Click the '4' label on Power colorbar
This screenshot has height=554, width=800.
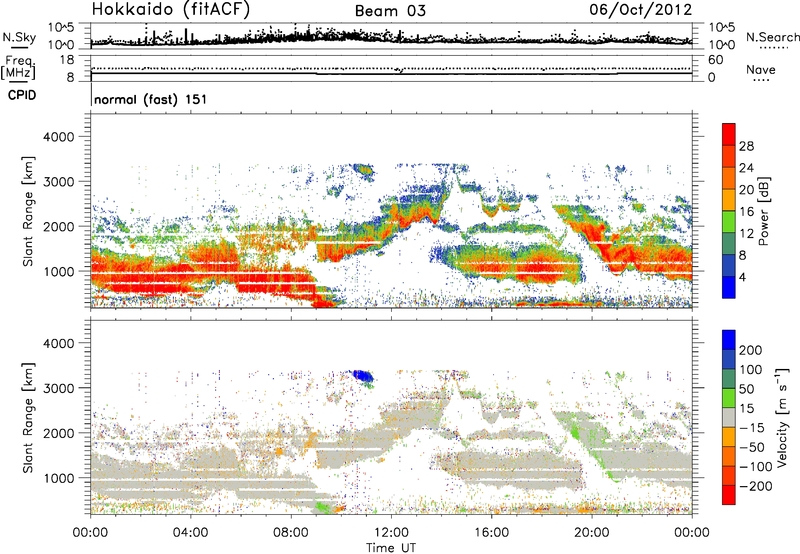tap(743, 277)
